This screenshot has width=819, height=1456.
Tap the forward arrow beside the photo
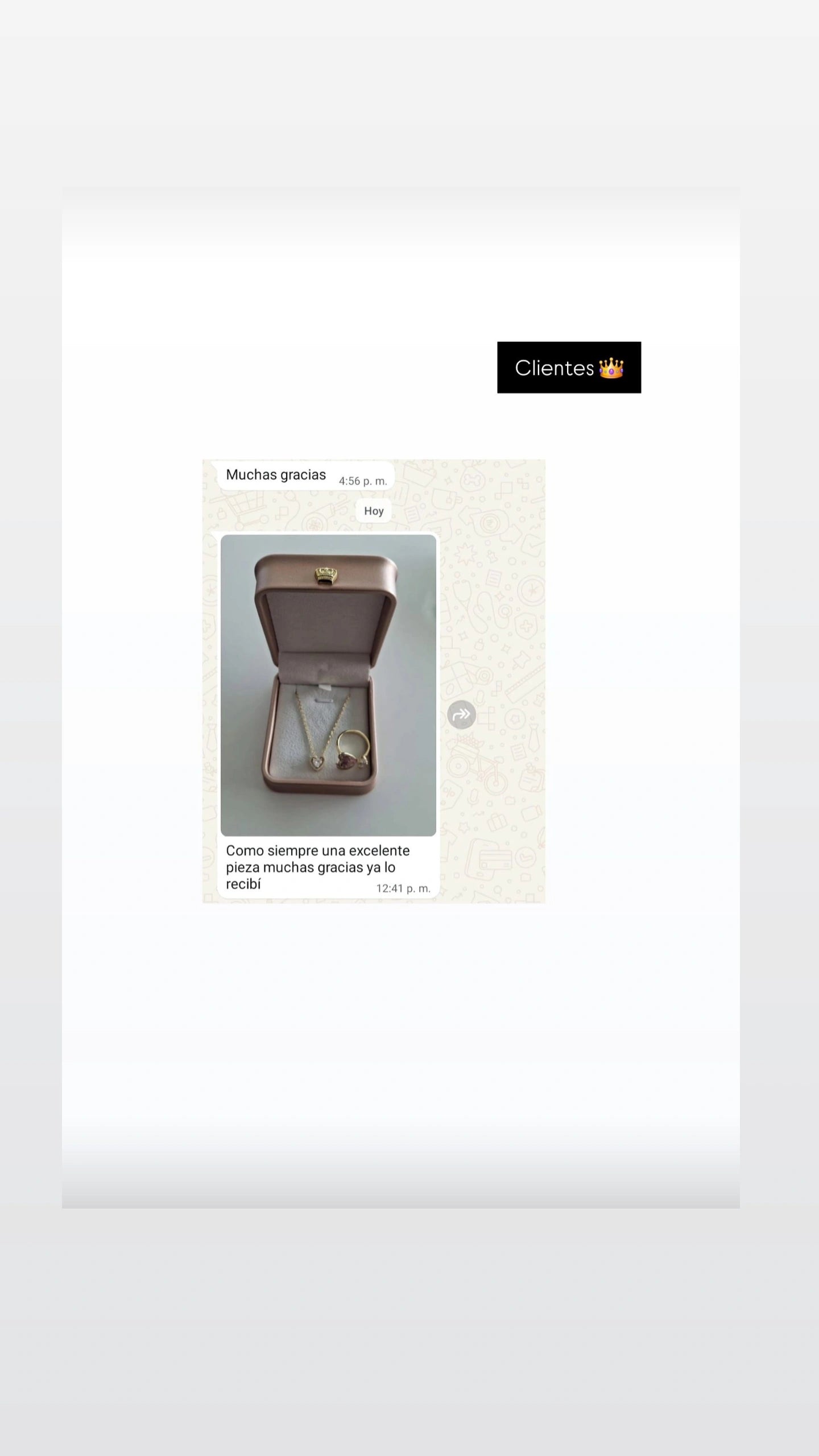click(461, 714)
